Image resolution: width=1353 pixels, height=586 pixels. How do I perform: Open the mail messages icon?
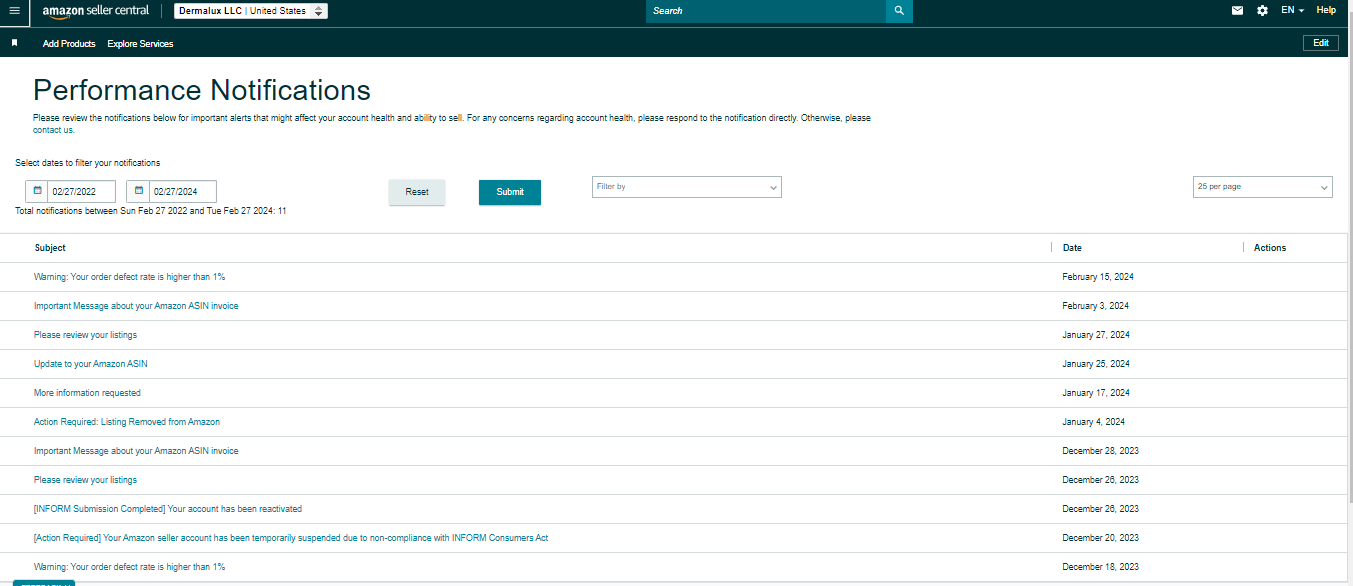click(x=1237, y=11)
